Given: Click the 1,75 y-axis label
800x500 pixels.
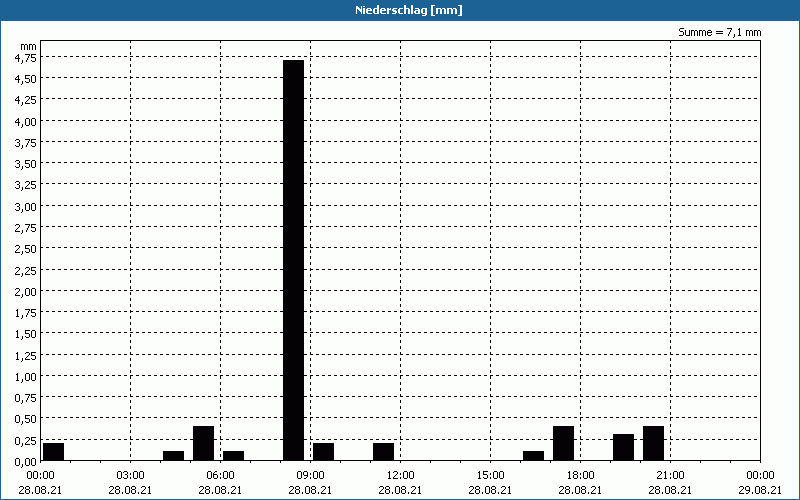Looking at the screenshot, I should tap(26, 312).
